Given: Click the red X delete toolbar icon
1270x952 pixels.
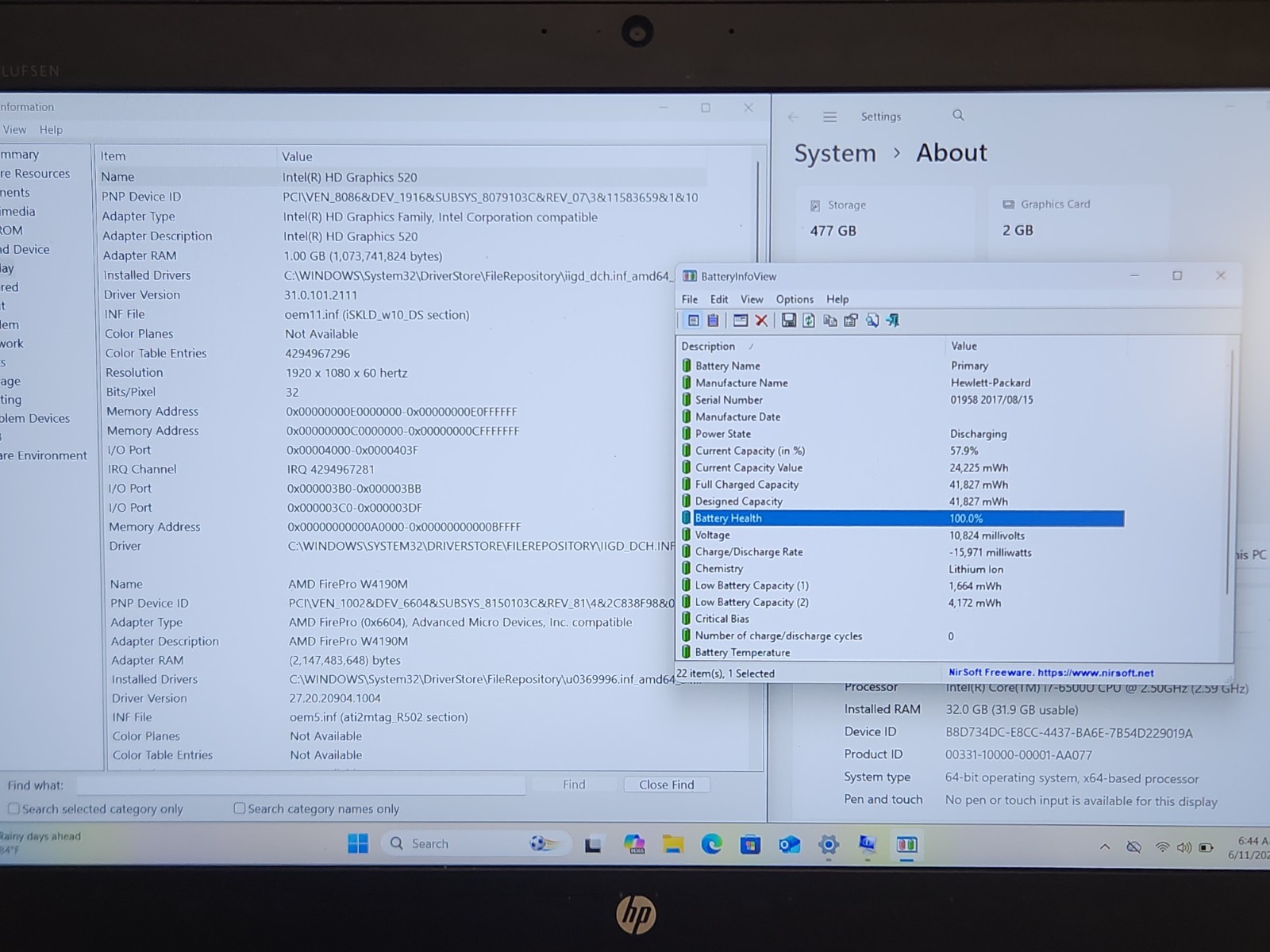Looking at the screenshot, I should click(x=761, y=321).
